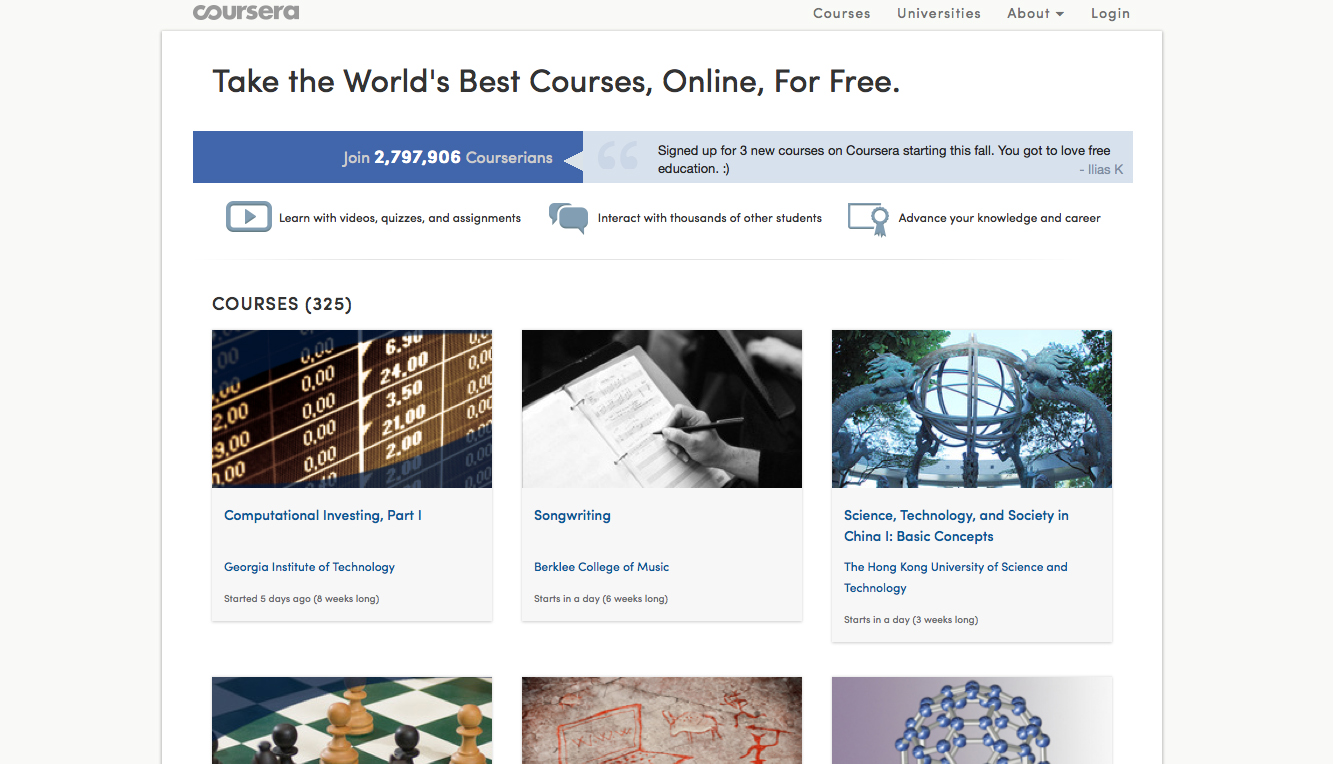This screenshot has width=1333, height=764.
Task: Visit the Berklee College of Music link
Action: [601, 567]
